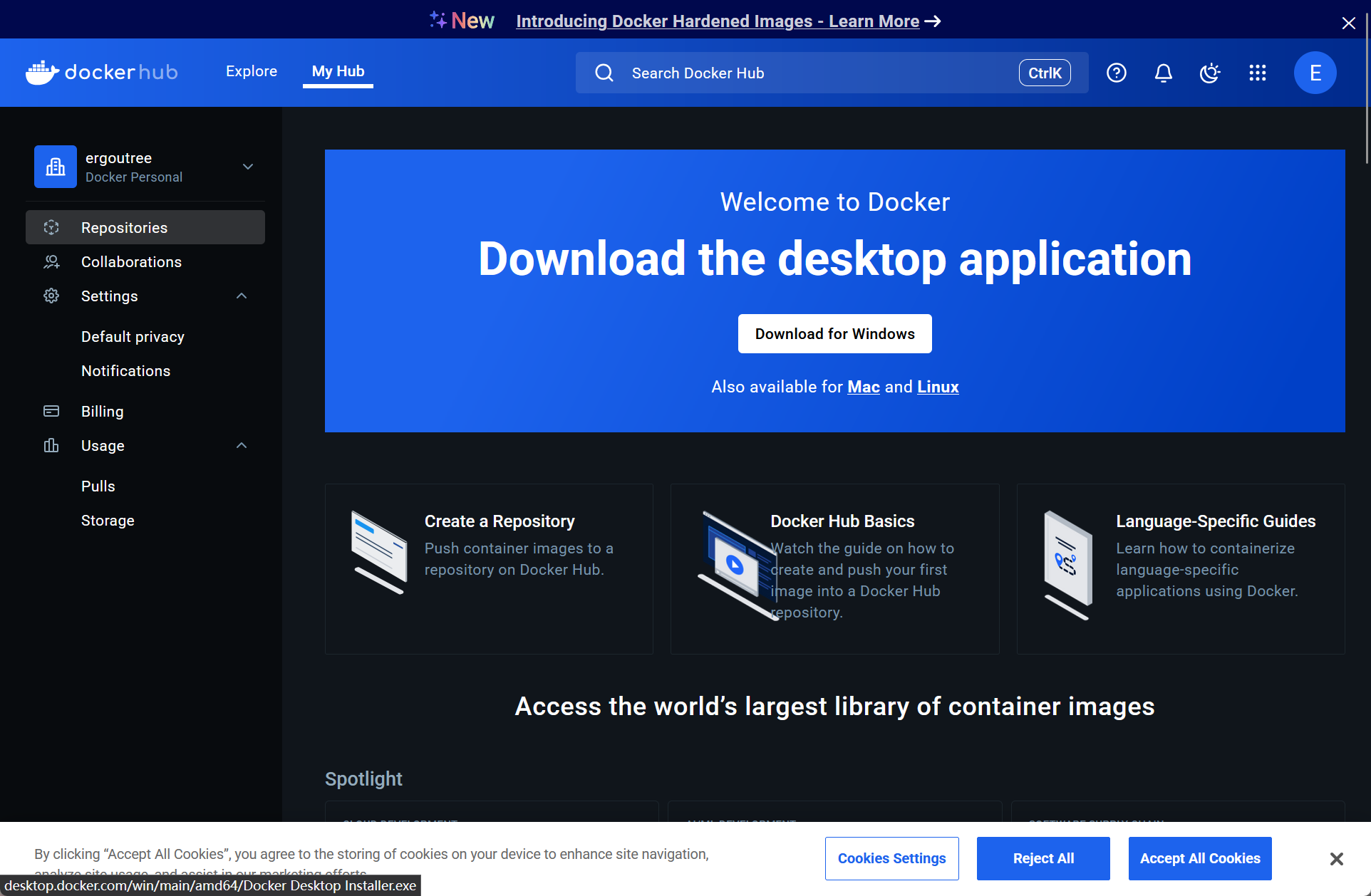Click the Docker Personal plan label
This screenshot has height=896, width=1371.
click(134, 177)
